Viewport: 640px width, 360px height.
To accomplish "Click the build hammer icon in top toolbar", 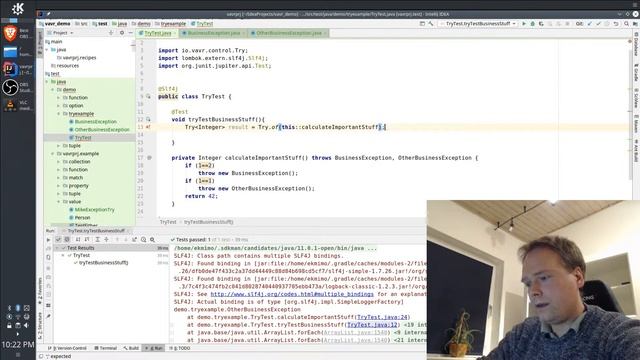I will 431,24.
